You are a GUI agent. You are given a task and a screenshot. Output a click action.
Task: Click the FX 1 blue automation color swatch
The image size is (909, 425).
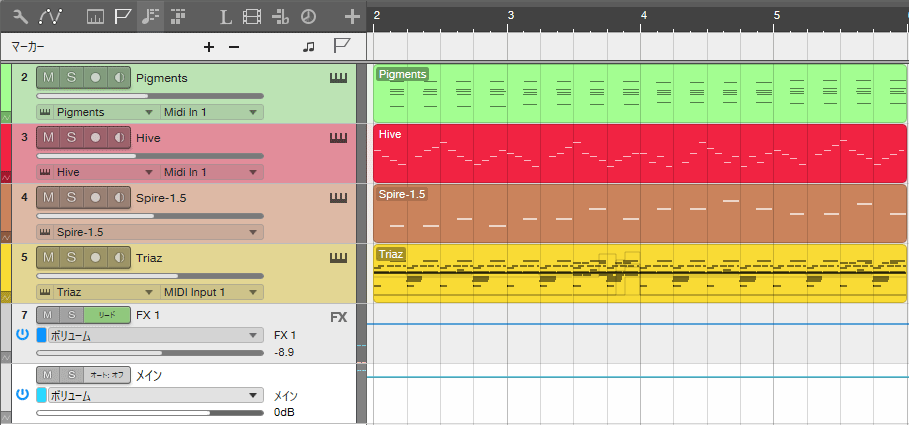pos(42,335)
